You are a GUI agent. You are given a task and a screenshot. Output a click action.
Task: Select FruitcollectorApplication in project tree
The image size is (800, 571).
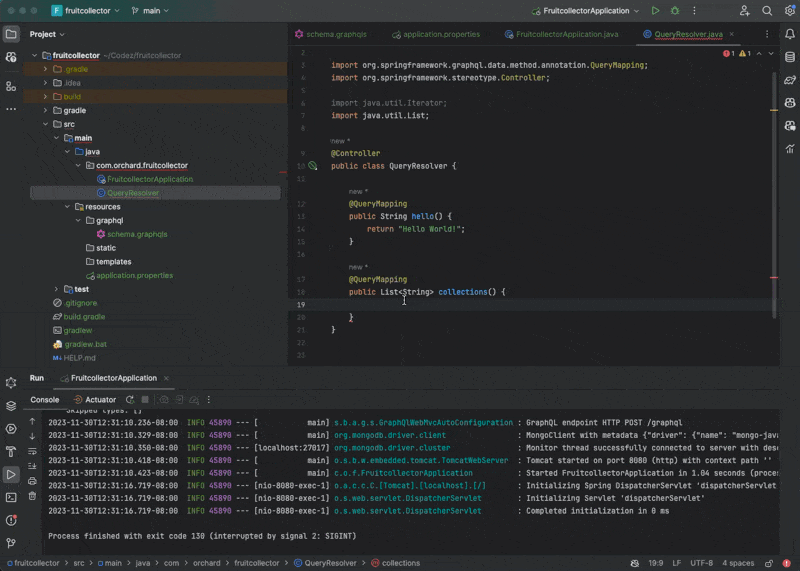click(x=149, y=179)
